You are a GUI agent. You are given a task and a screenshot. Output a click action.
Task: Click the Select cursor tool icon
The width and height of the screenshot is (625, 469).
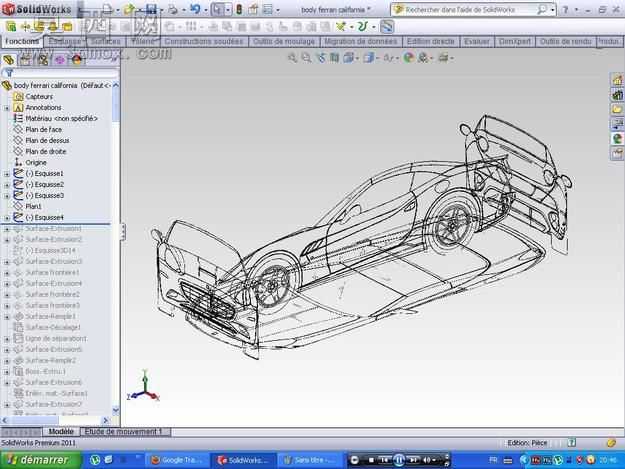(x=218, y=9)
